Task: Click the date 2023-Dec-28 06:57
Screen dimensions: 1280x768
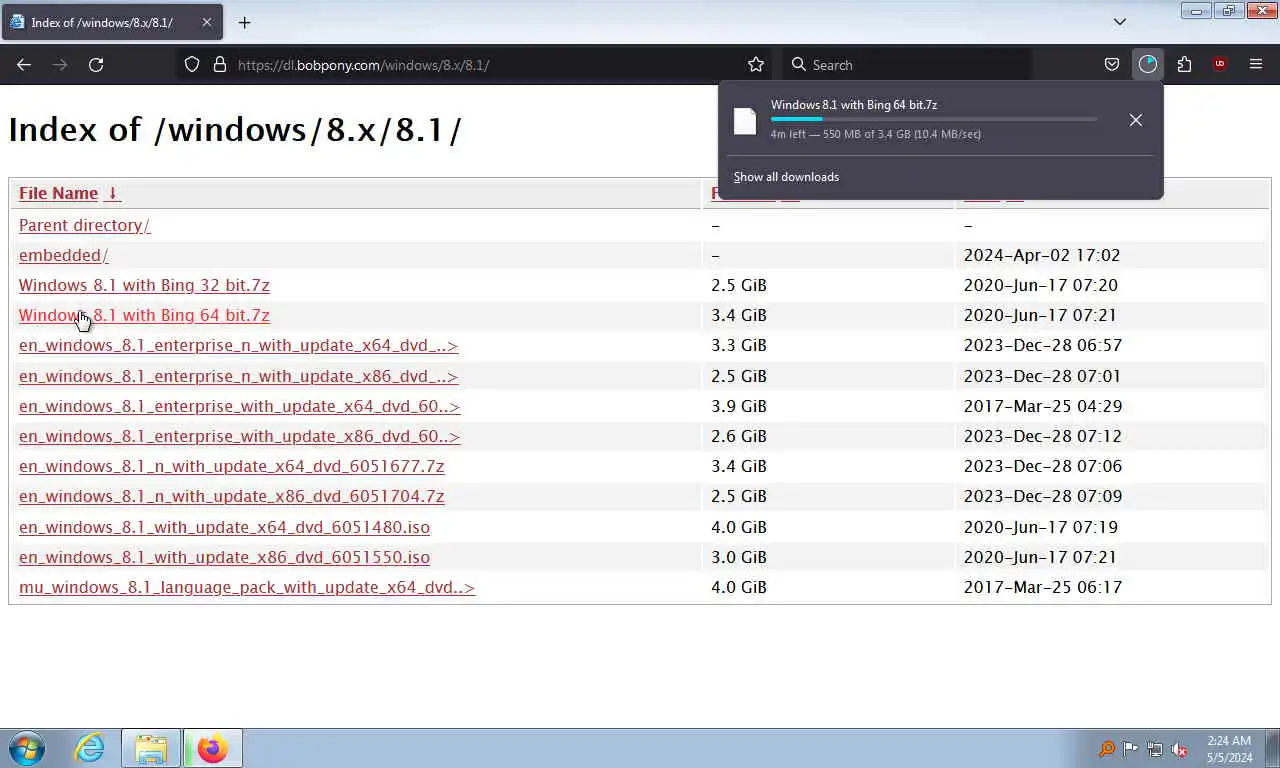Action: coord(1043,345)
